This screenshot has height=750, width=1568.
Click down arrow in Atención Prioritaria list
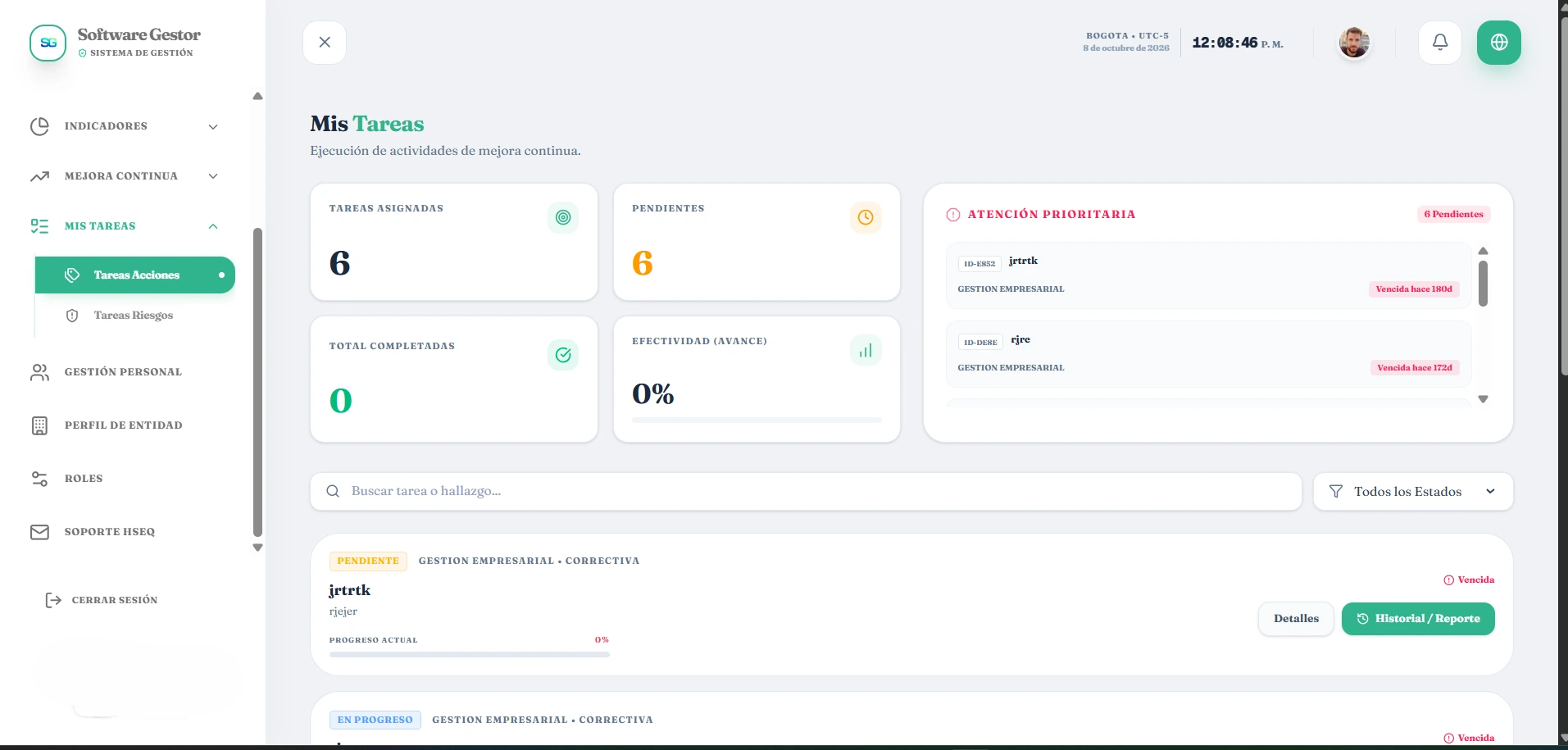[1483, 399]
